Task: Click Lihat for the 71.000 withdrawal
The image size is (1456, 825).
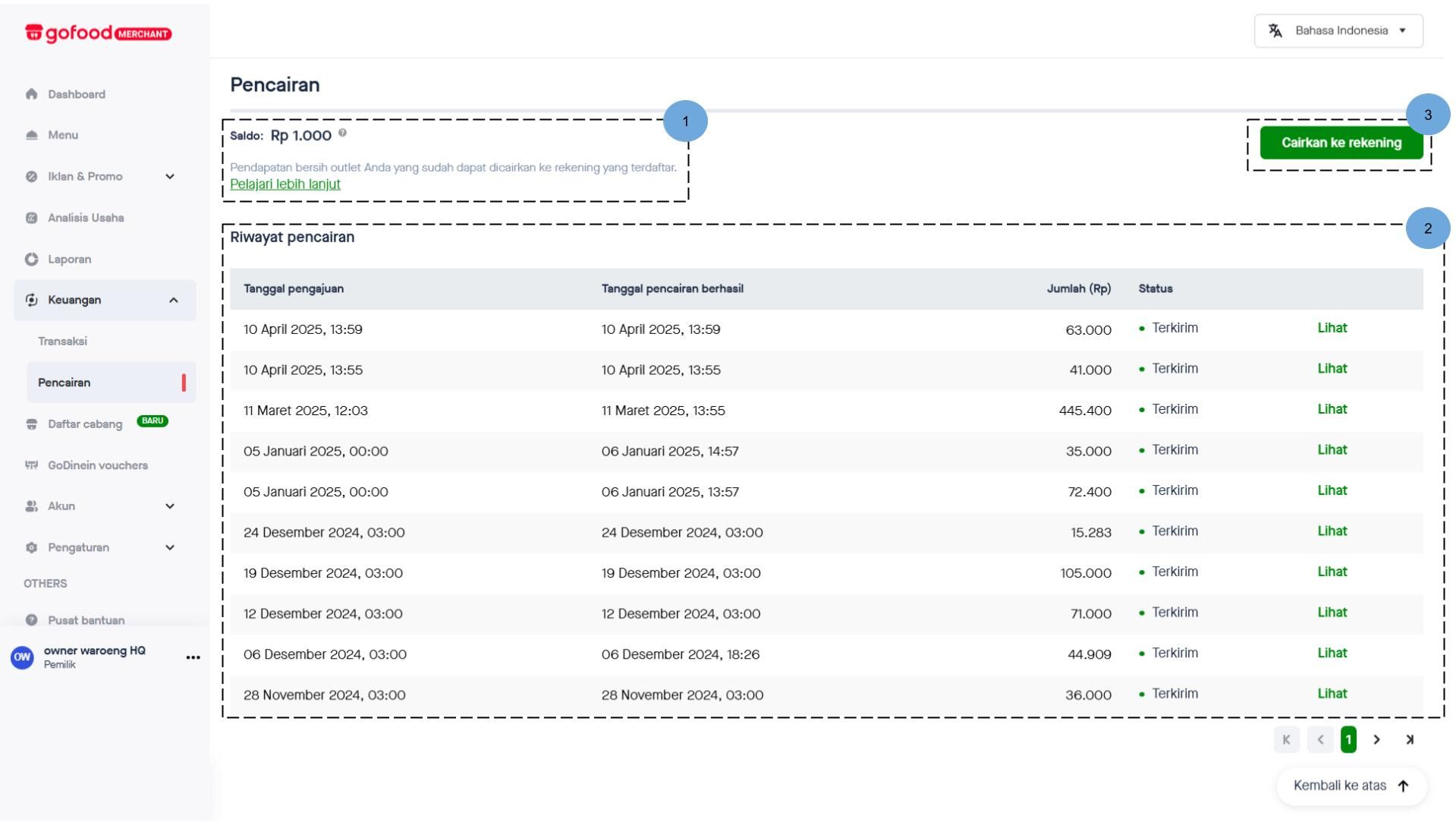Action: 1332,612
